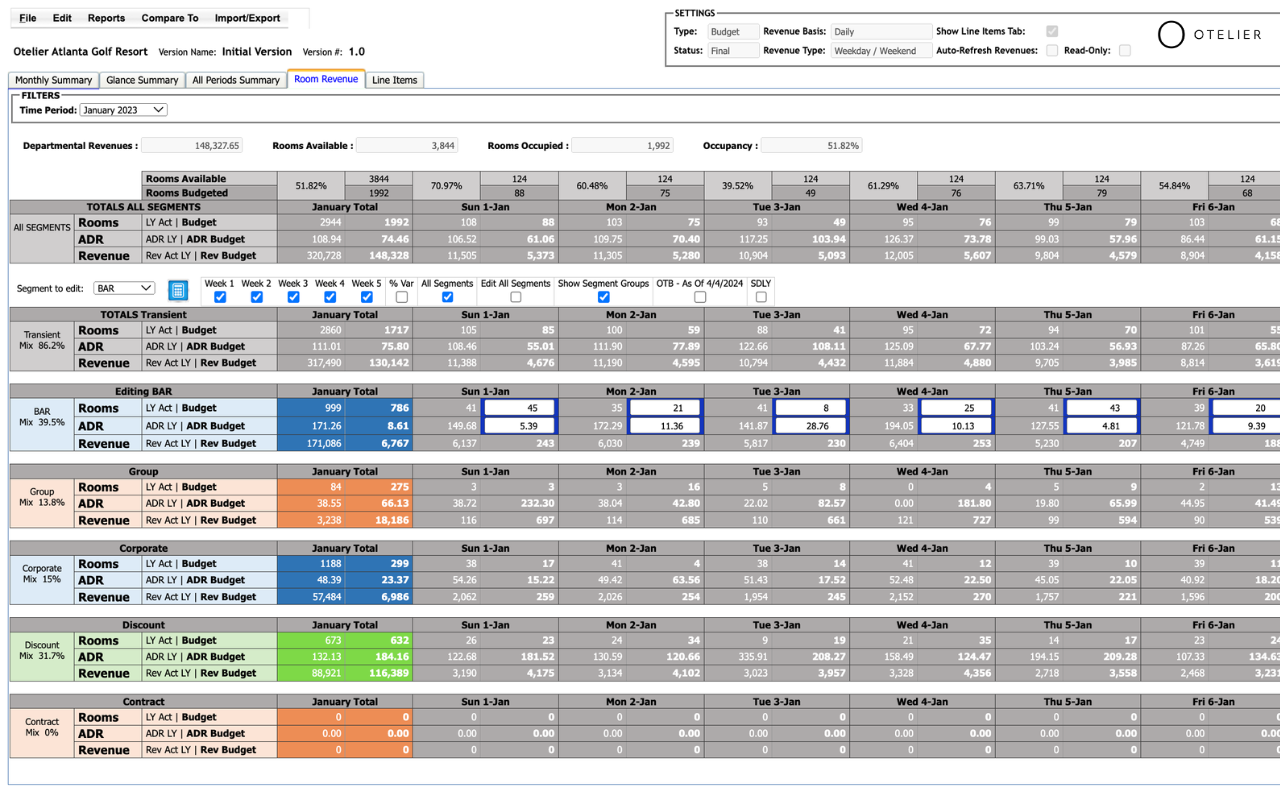The height and width of the screenshot is (800, 1280).
Task: Click the 'Group Mix 13.8%' segment label
Action: (43, 497)
